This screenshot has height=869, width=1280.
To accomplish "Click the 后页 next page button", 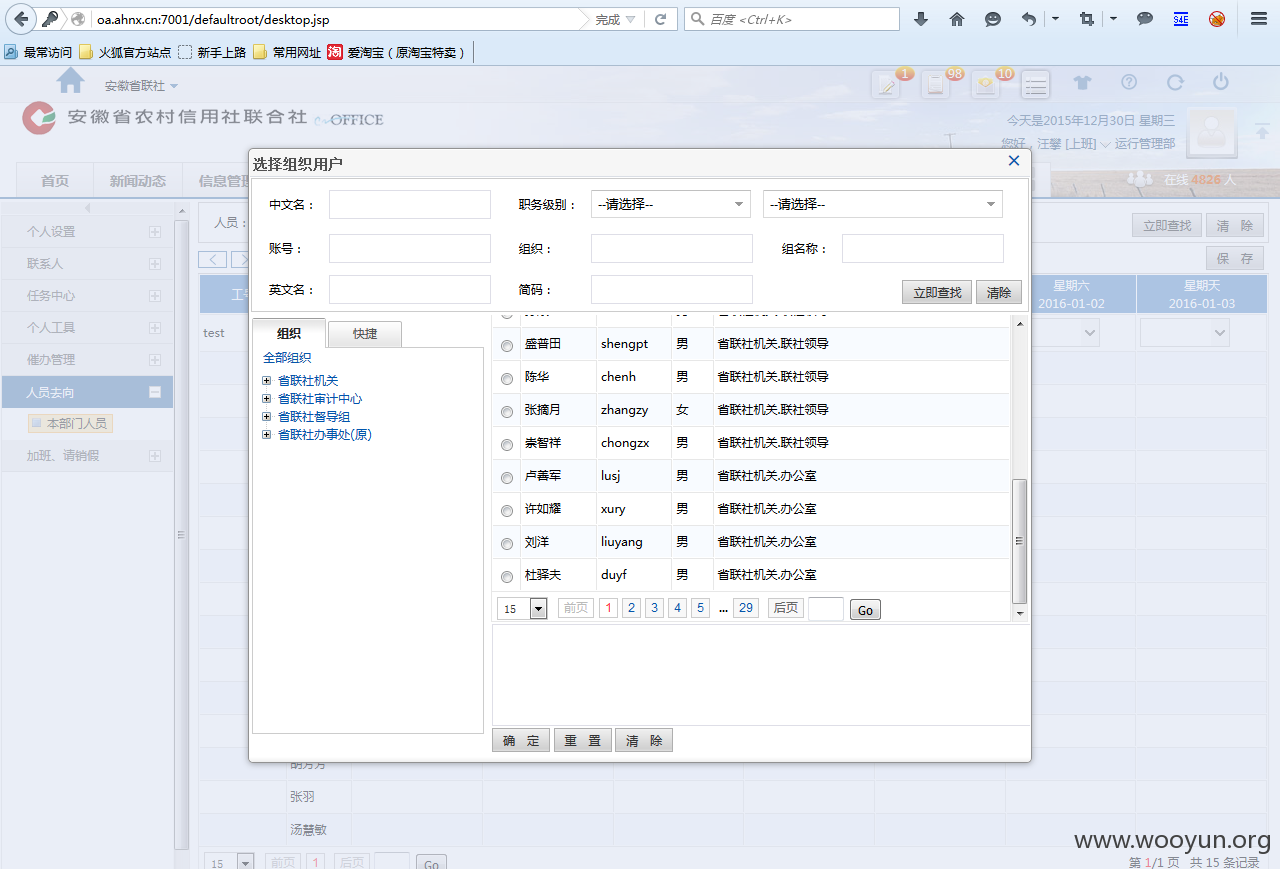I will (786, 608).
